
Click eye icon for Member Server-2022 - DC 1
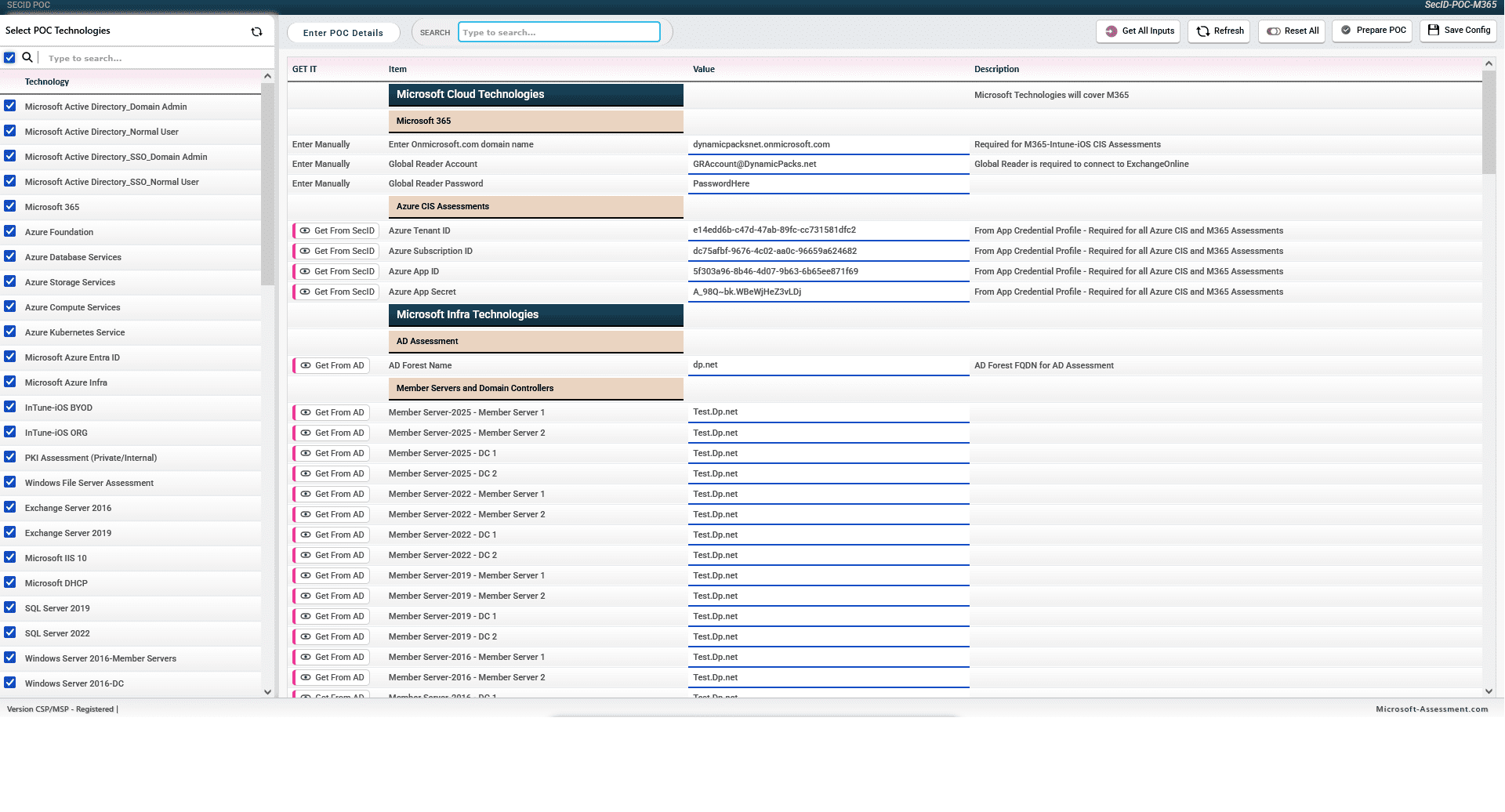click(306, 535)
